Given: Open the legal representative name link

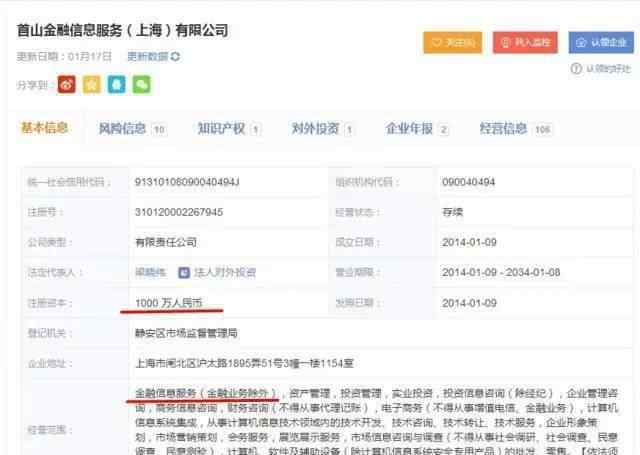Looking at the screenshot, I should (x=151, y=272).
